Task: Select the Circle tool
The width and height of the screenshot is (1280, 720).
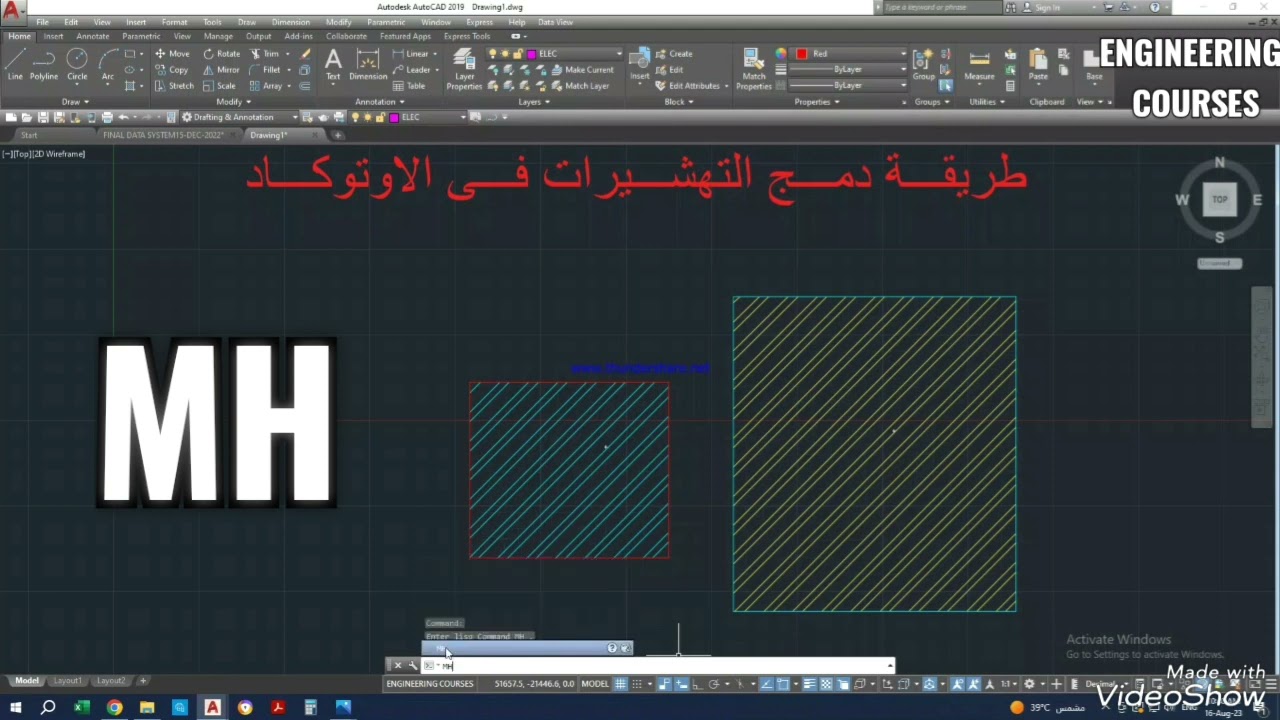Action: pyautogui.click(x=77, y=65)
